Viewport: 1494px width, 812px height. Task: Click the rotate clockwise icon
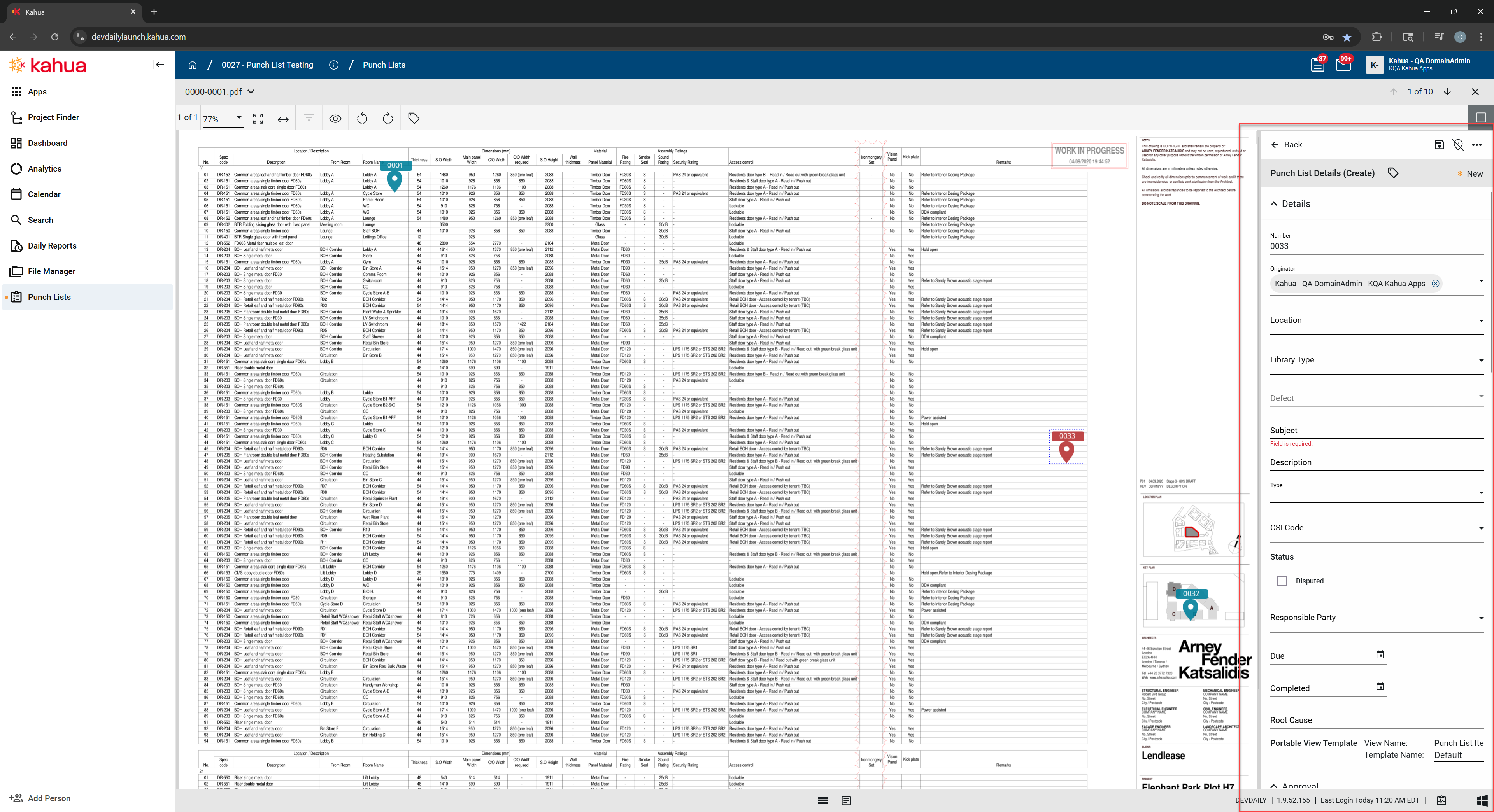click(x=388, y=118)
